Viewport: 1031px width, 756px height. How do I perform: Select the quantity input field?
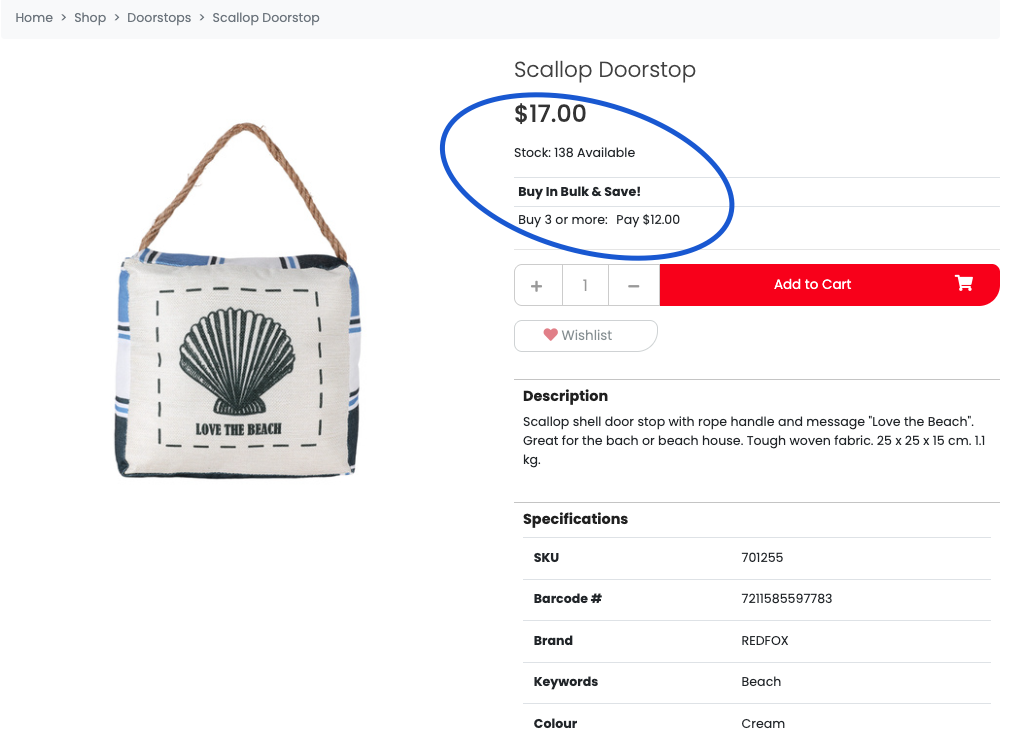[585, 284]
